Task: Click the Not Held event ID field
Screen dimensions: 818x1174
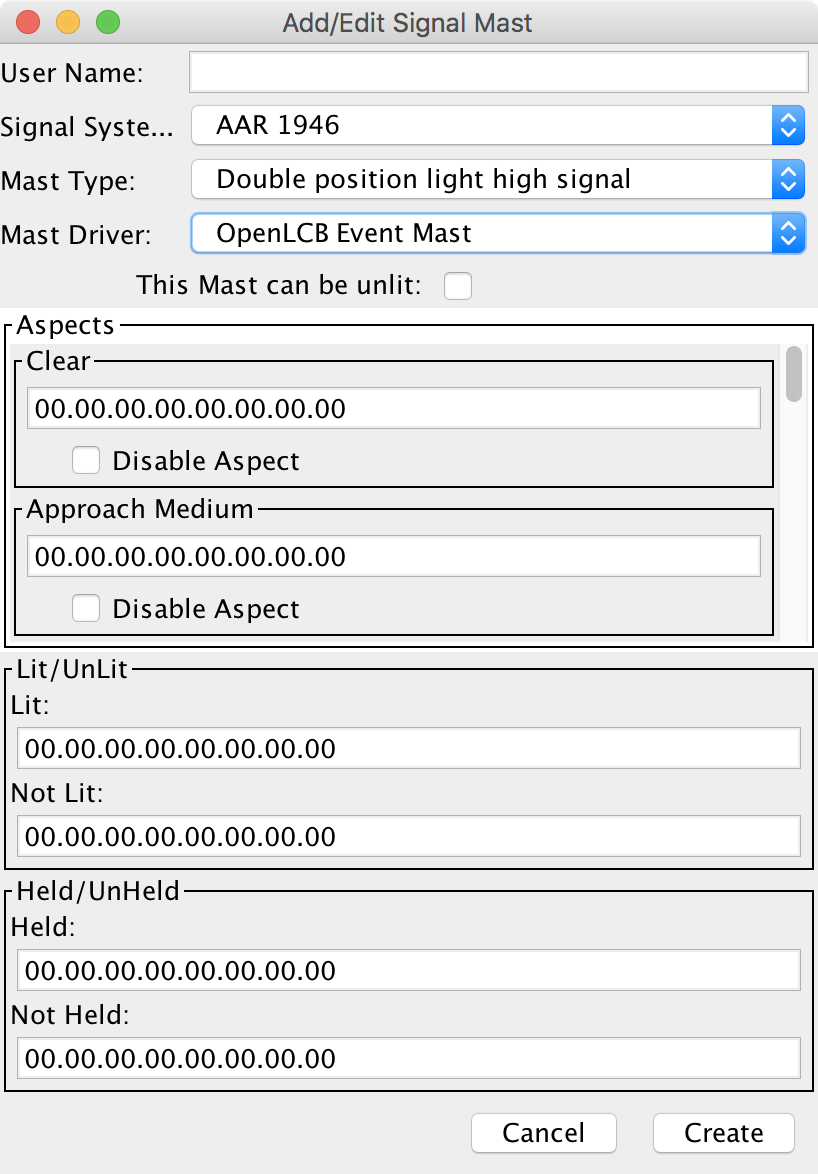Action: pyautogui.click(x=409, y=1058)
